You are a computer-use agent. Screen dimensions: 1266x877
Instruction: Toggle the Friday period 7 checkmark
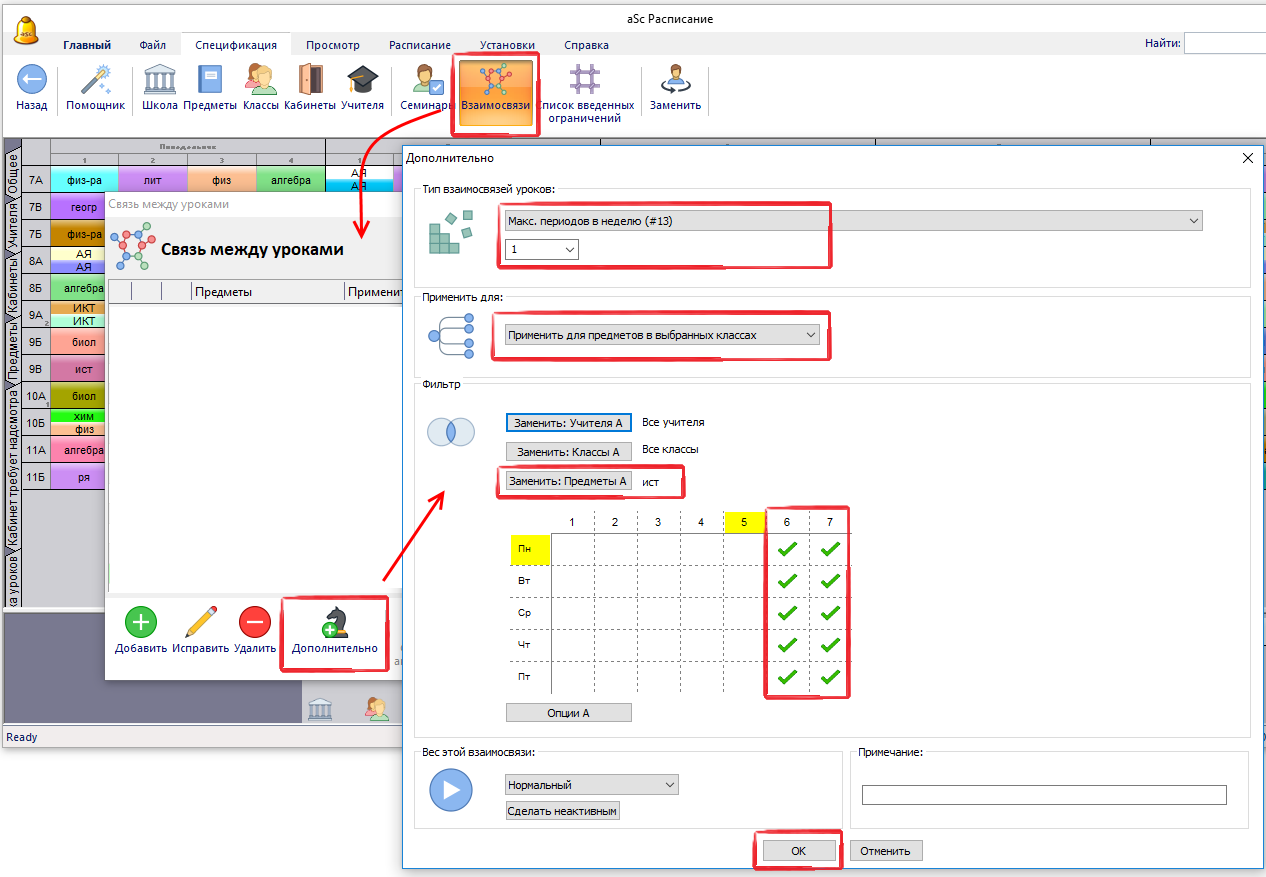(x=830, y=677)
